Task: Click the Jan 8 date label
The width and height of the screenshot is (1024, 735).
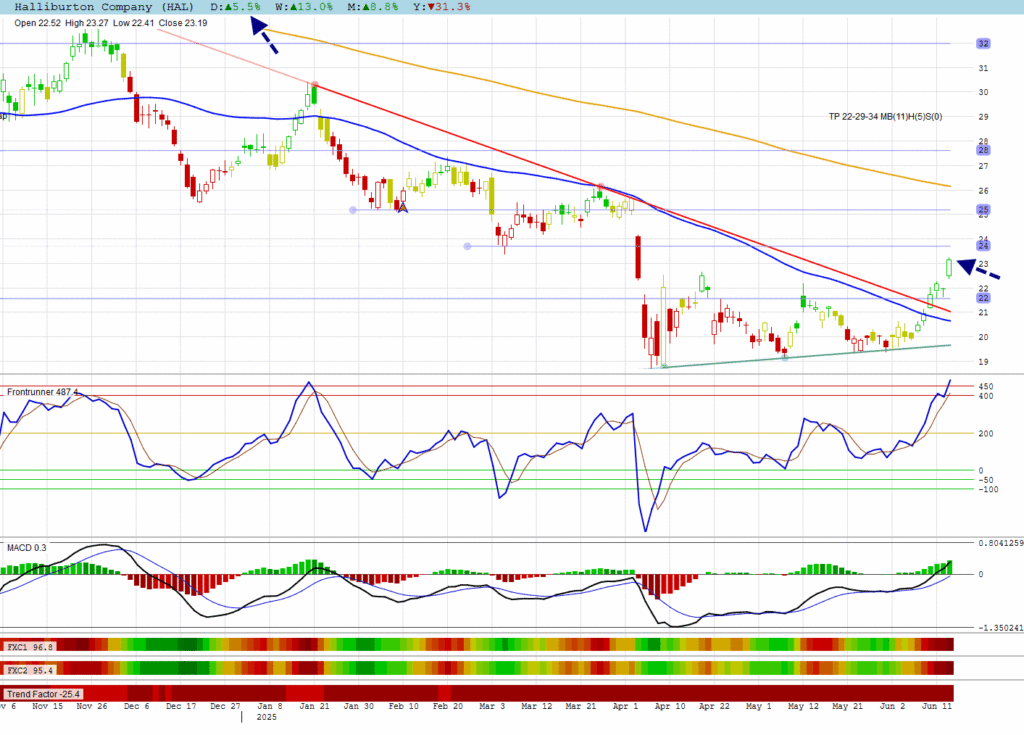Action: [x=270, y=706]
